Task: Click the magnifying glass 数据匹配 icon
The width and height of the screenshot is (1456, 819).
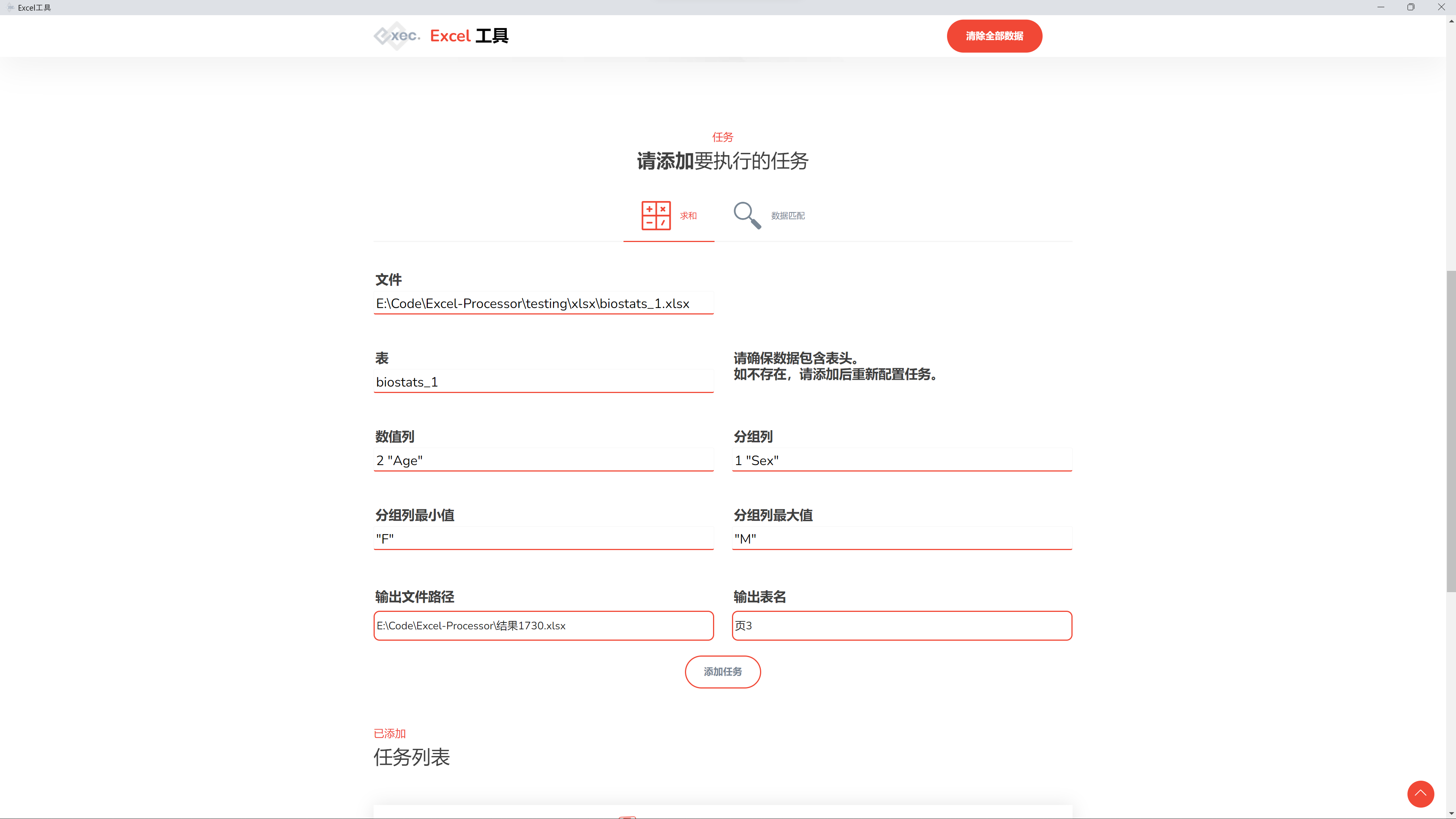Action: click(x=747, y=215)
